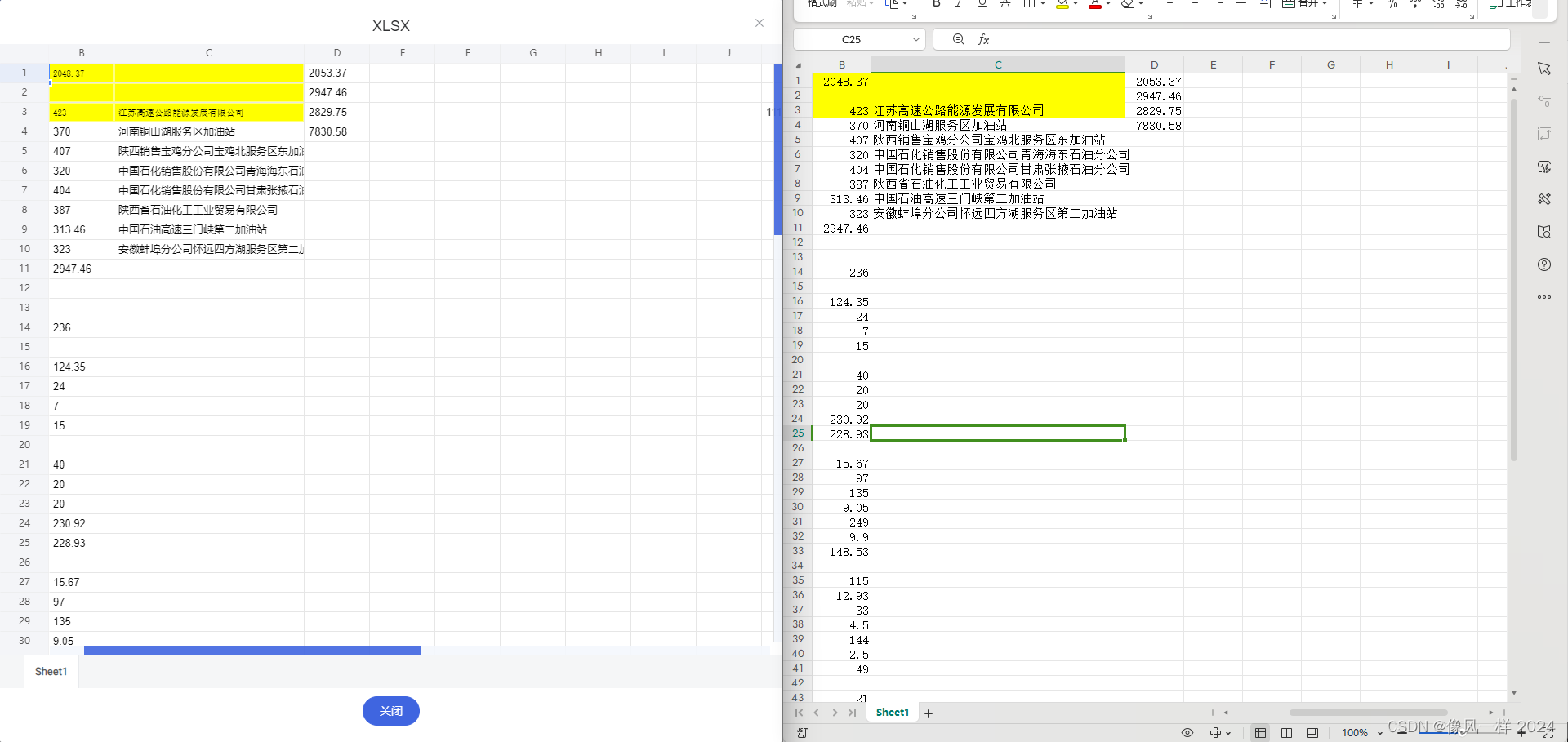Open the name box dropdown arrow
The image size is (1568, 742).
(916, 39)
